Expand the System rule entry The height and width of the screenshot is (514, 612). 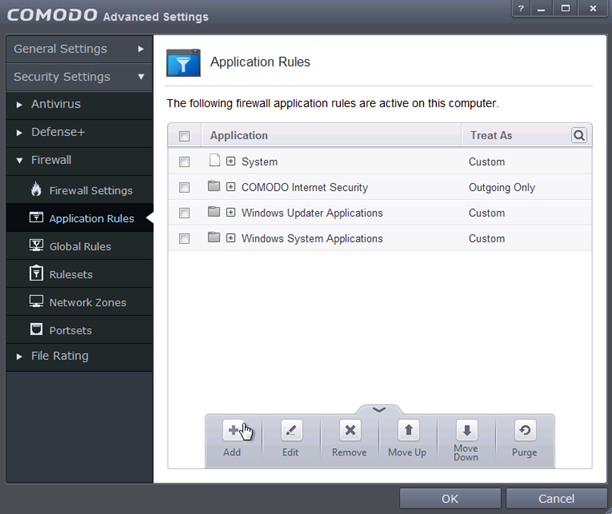(231, 161)
